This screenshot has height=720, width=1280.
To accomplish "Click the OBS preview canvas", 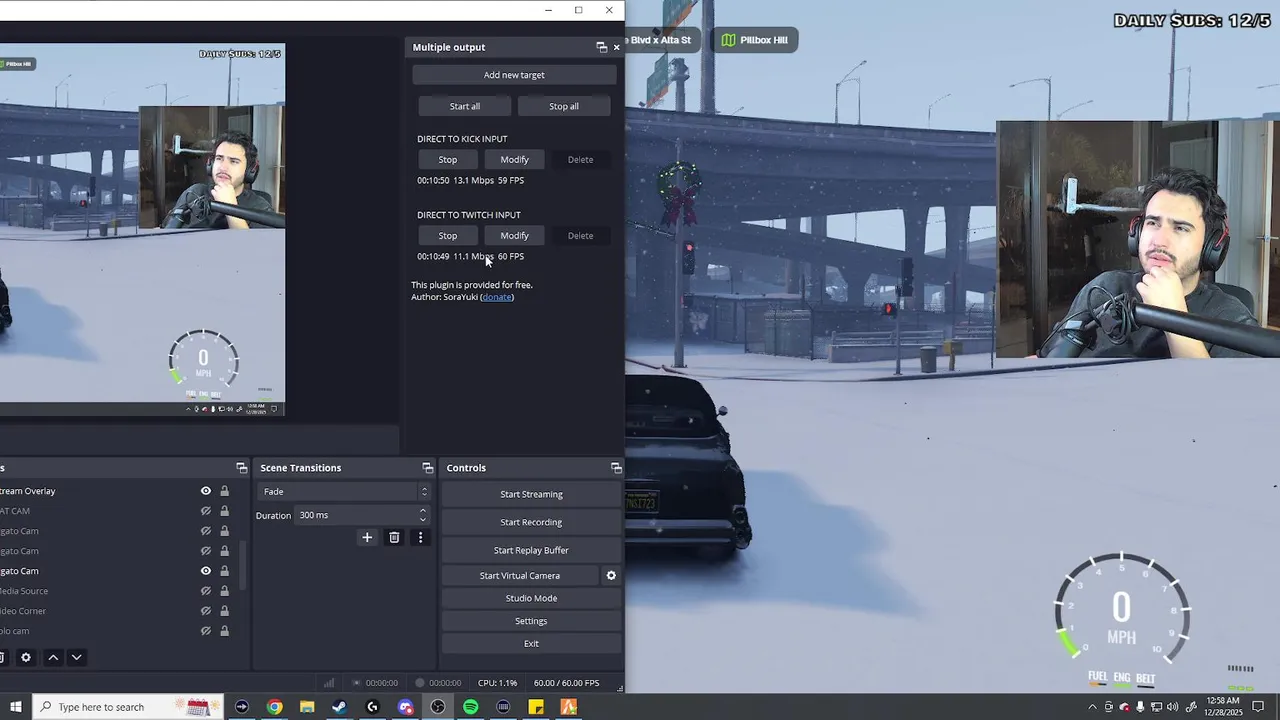I will [x=142, y=229].
